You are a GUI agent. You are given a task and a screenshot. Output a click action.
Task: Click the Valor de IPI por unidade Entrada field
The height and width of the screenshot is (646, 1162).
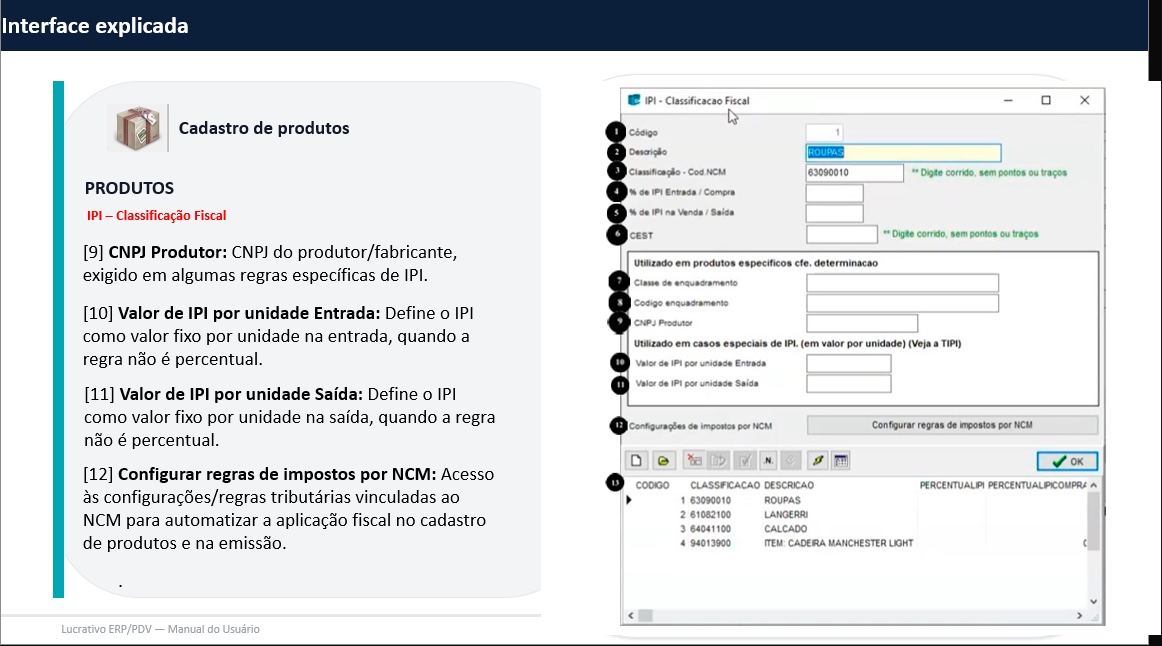(848, 363)
